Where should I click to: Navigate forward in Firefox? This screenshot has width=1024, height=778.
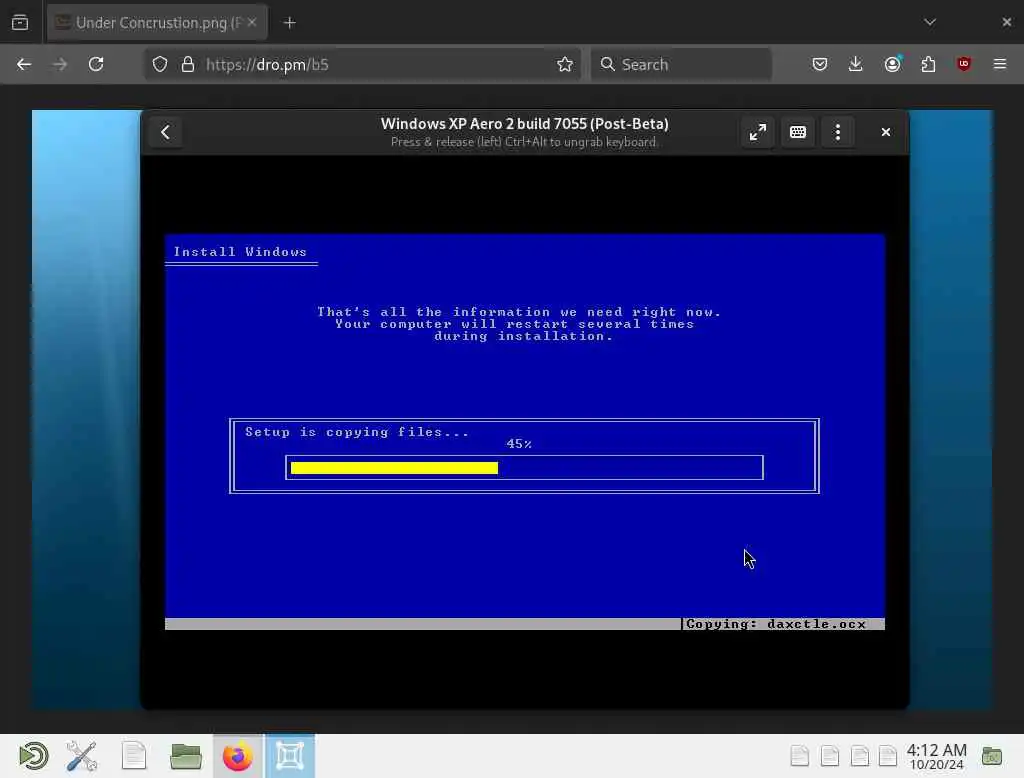click(60, 64)
